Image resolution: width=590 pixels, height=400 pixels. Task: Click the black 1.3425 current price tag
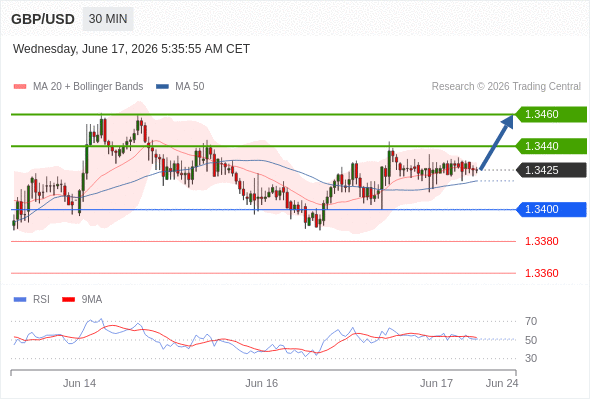click(x=550, y=170)
